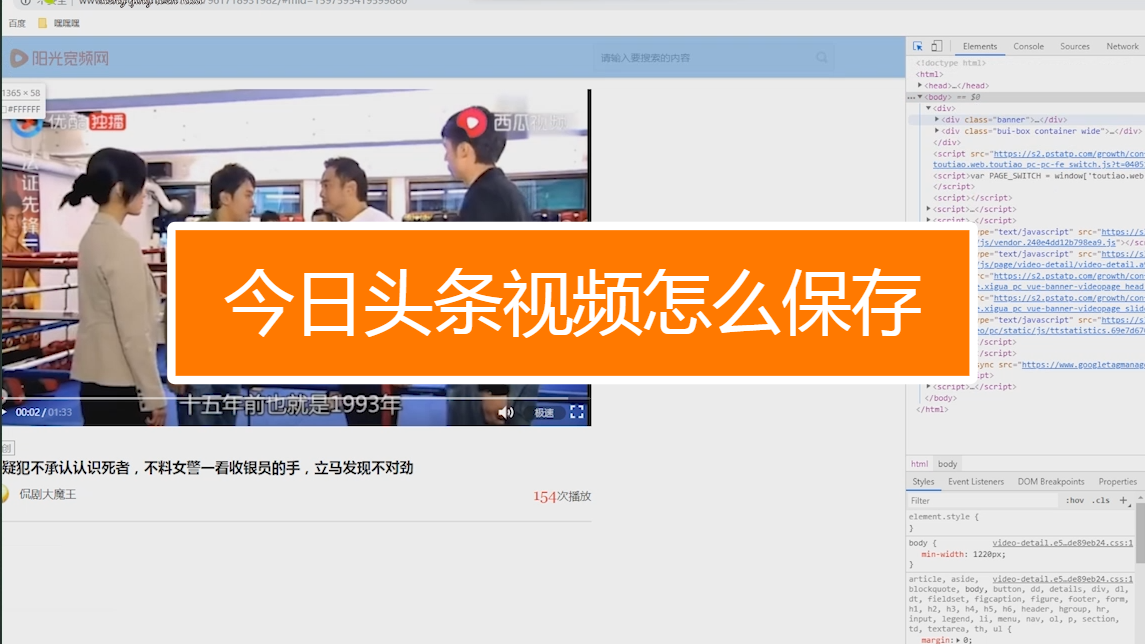Enter fullscreen on the video player
The image size is (1145, 644).
click(577, 412)
